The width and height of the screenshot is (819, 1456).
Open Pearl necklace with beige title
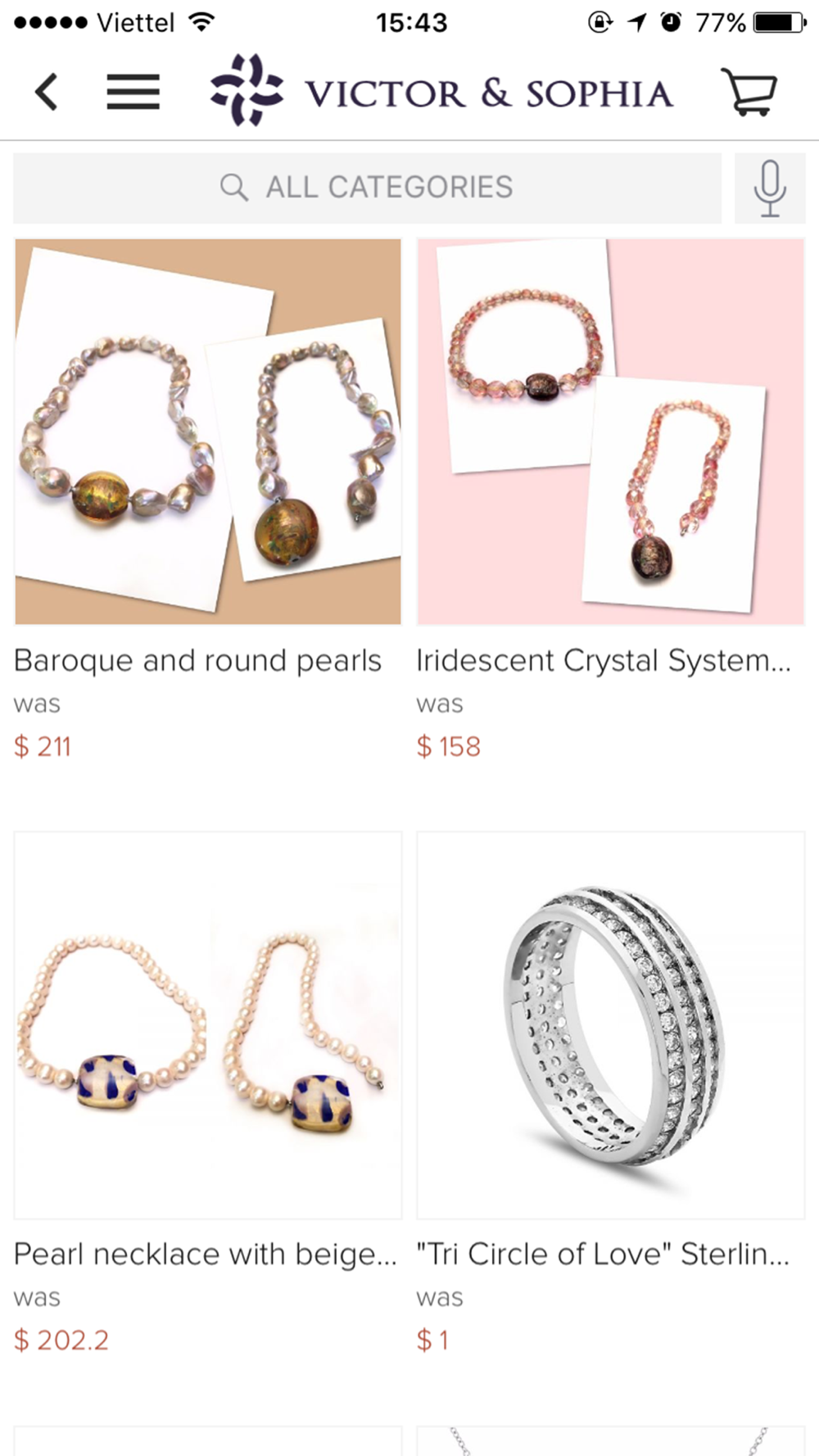tap(205, 1255)
